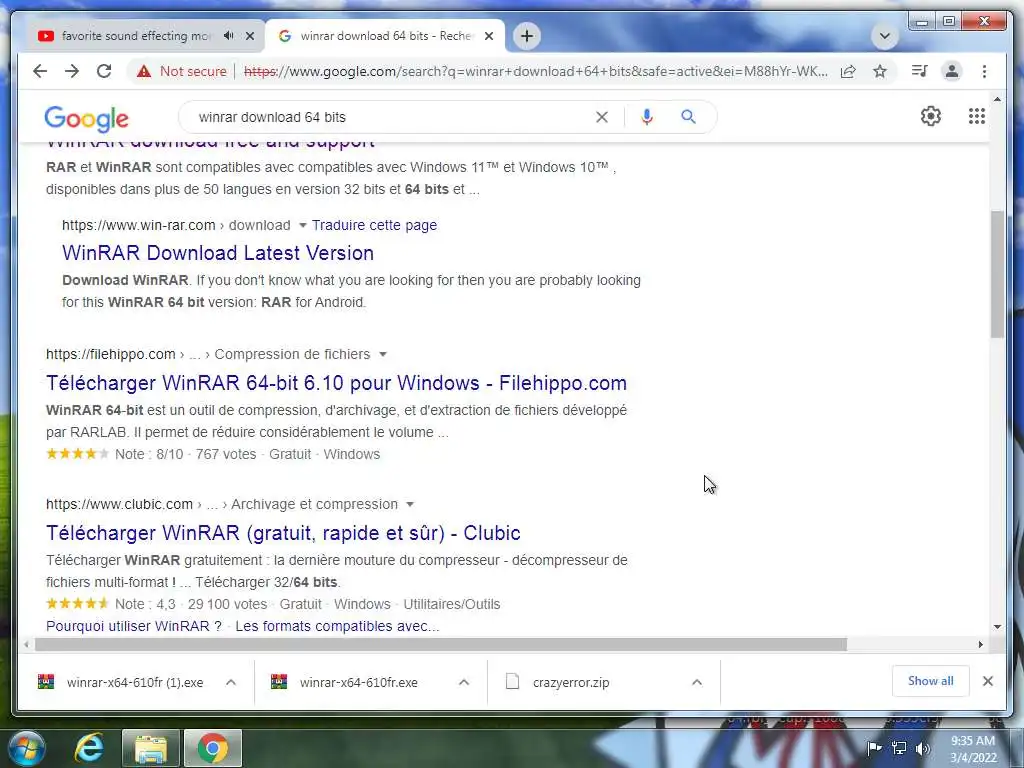Image resolution: width=1024 pixels, height=768 pixels.
Task: Start voice search with the microphone
Action: pos(647,117)
